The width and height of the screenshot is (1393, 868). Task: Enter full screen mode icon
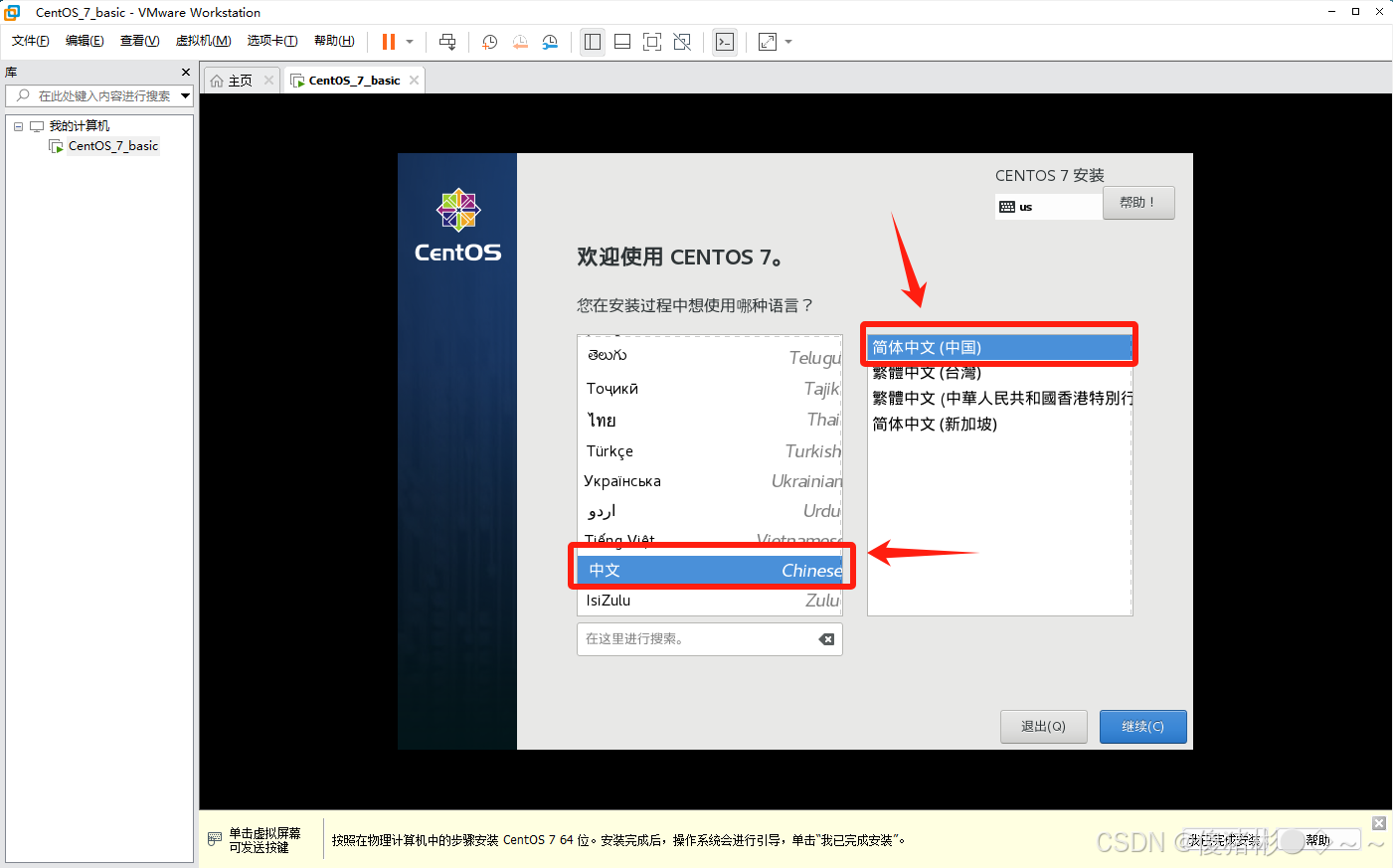[x=652, y=42]
